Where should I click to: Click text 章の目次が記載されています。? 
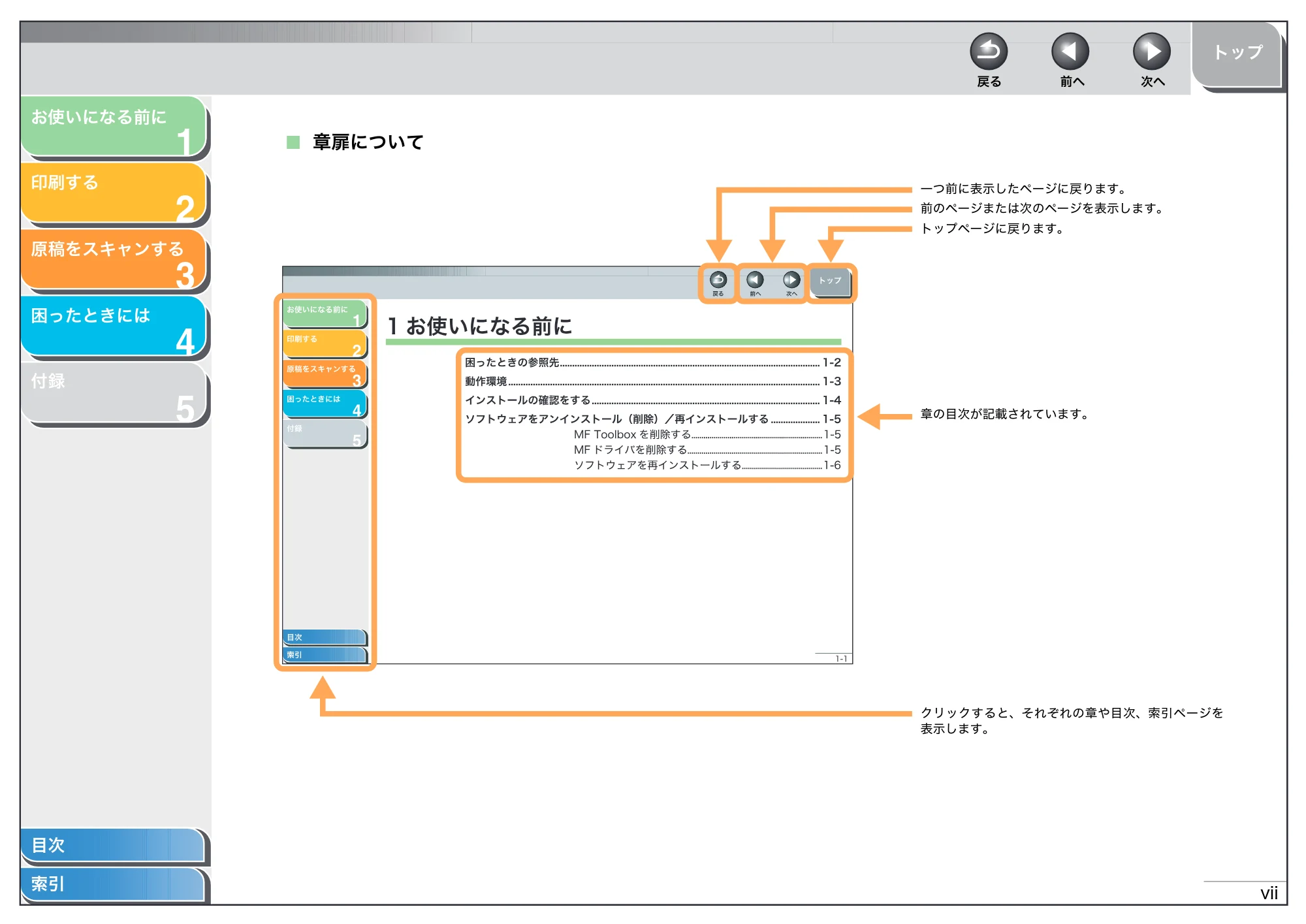pyautogui.click(x=1006, y=414)
